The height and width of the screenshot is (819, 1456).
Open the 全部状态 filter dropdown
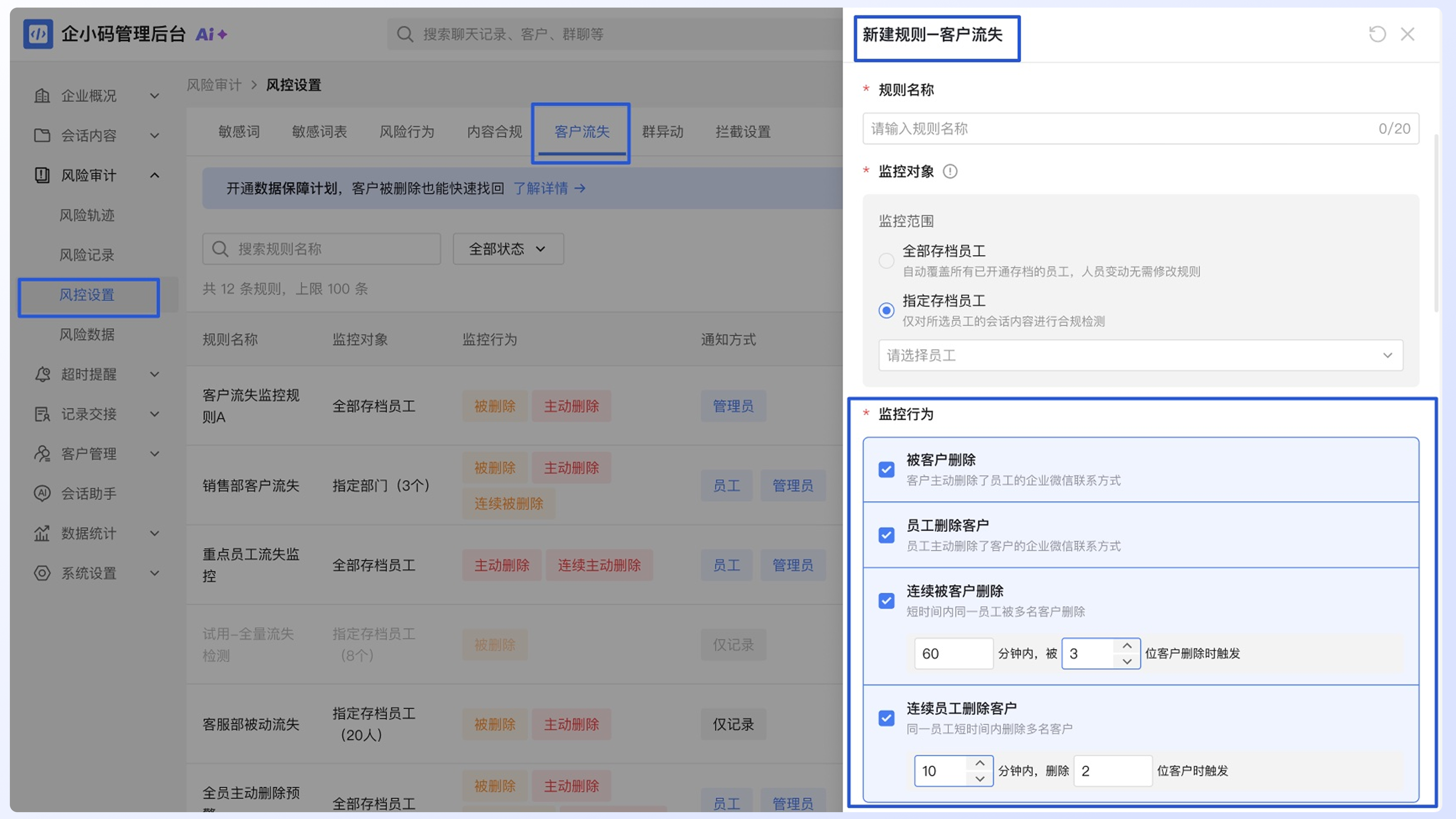[508, 249]
